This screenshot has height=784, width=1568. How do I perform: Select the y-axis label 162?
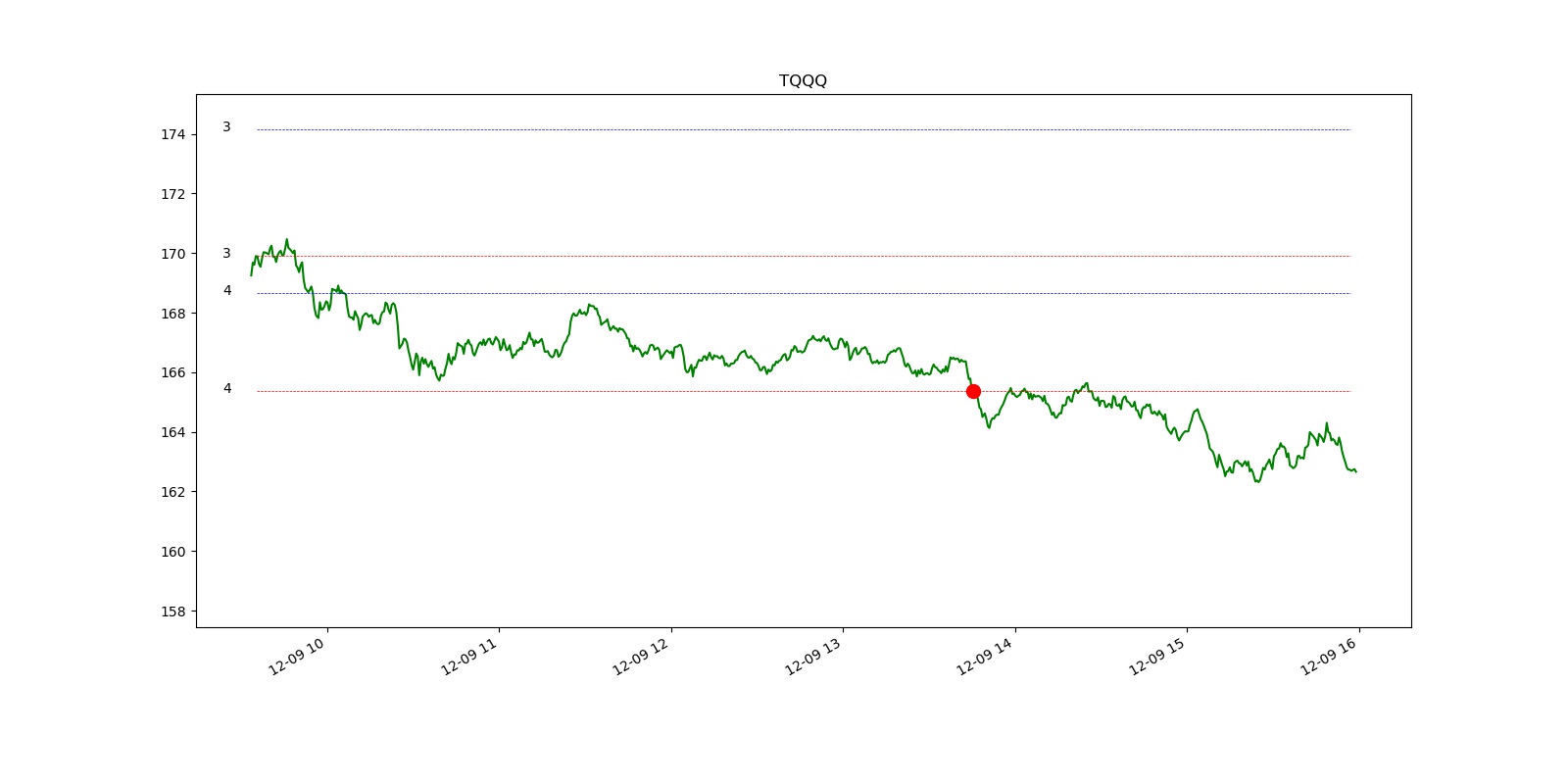(x=172, y=492)
